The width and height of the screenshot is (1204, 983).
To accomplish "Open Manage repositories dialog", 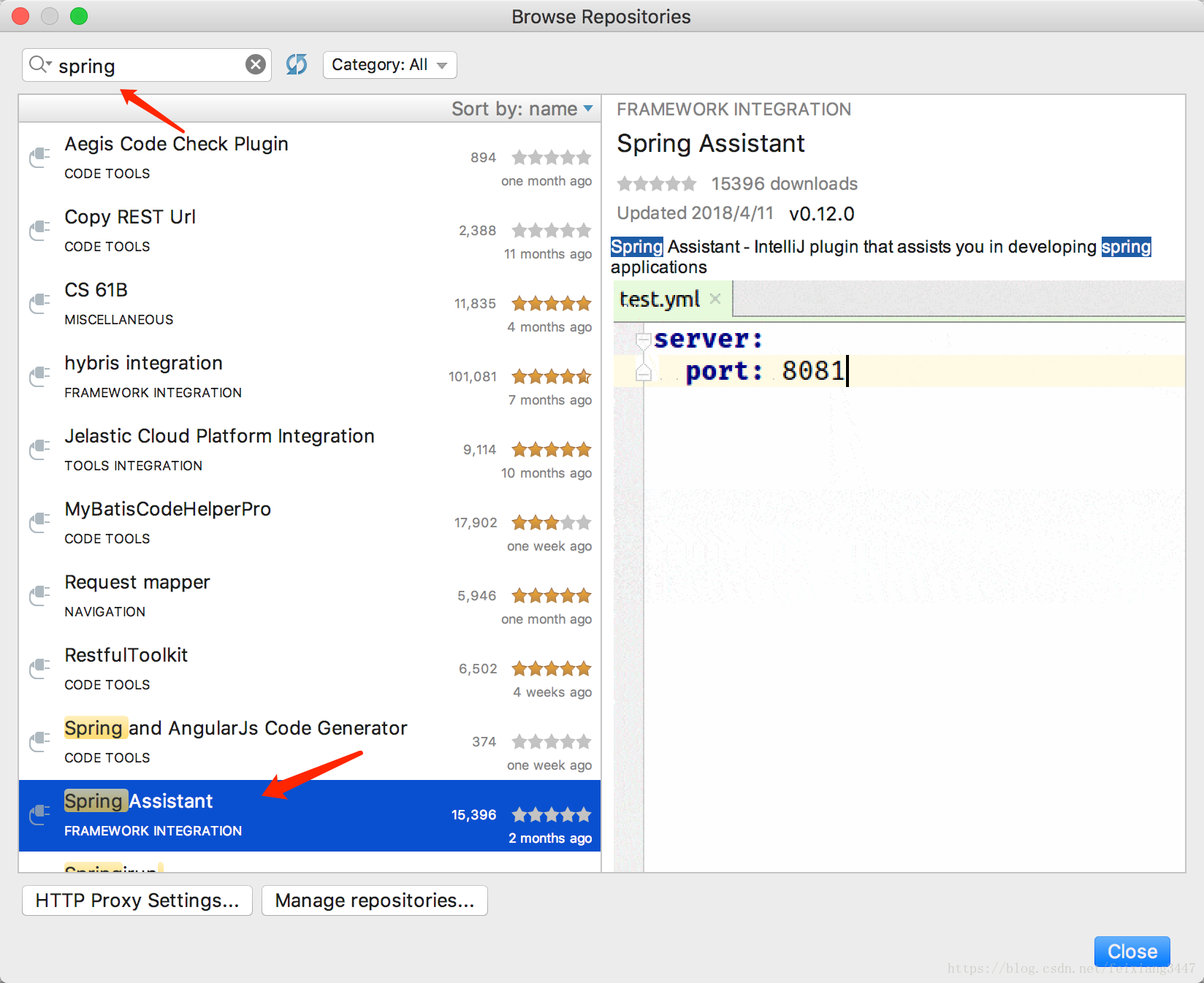I will (375, 900).
